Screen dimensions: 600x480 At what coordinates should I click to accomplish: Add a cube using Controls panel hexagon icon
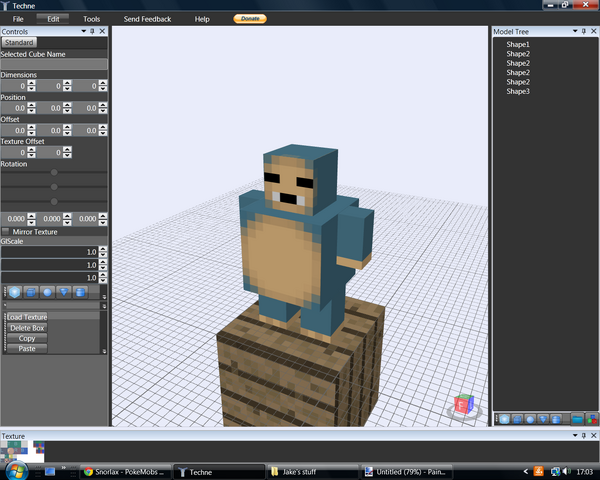point(14,292)
